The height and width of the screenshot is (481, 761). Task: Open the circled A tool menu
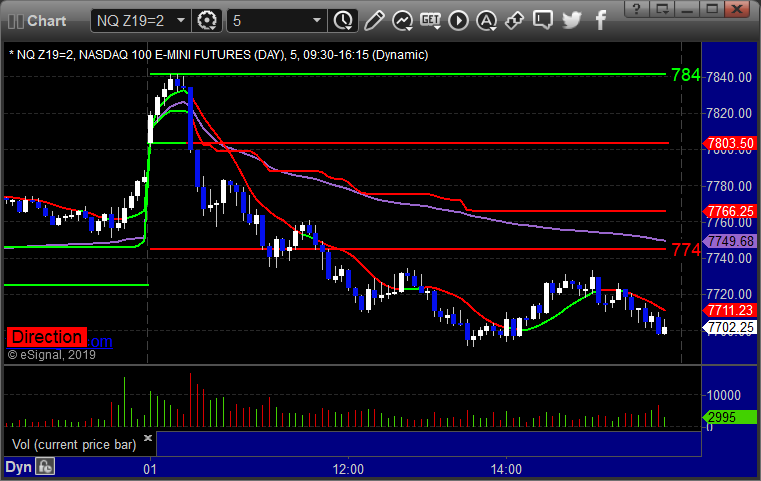(486, 21)
